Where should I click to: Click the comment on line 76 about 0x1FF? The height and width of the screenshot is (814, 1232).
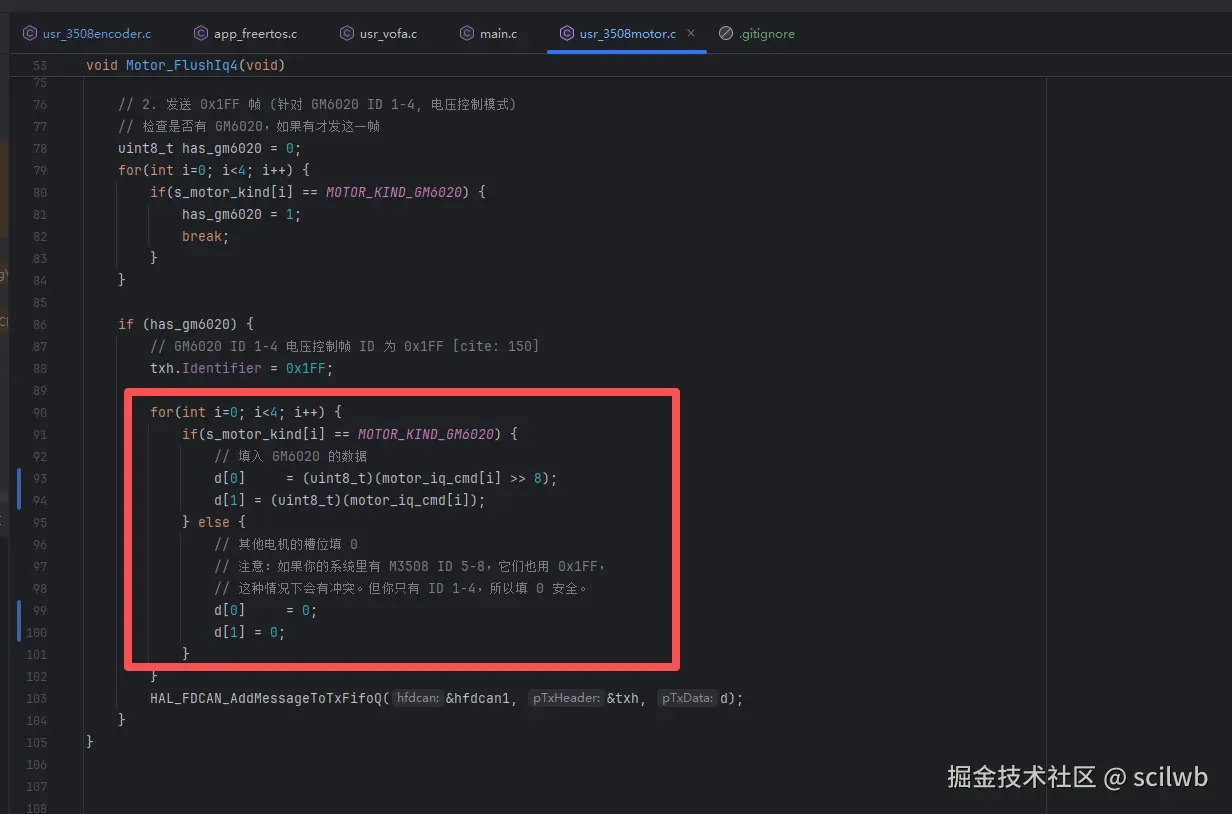click(x=317, y=104)
